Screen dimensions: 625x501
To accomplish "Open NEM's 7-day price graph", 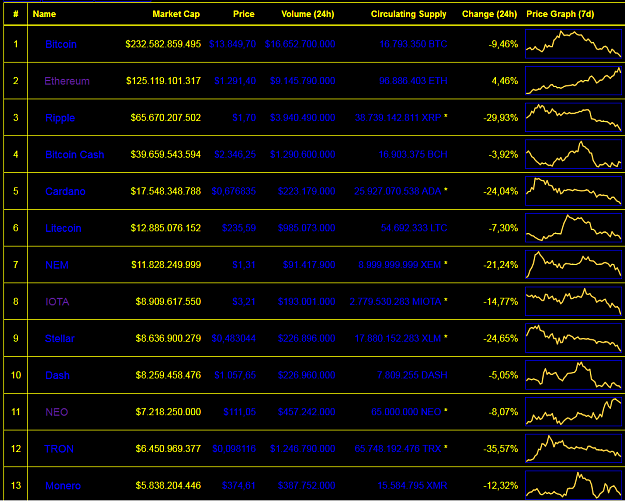I will [x=574, y=265].
